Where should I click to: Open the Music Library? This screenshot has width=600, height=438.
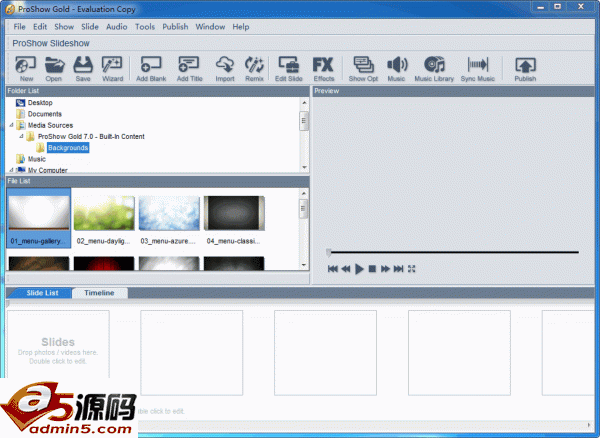(434, 69)
